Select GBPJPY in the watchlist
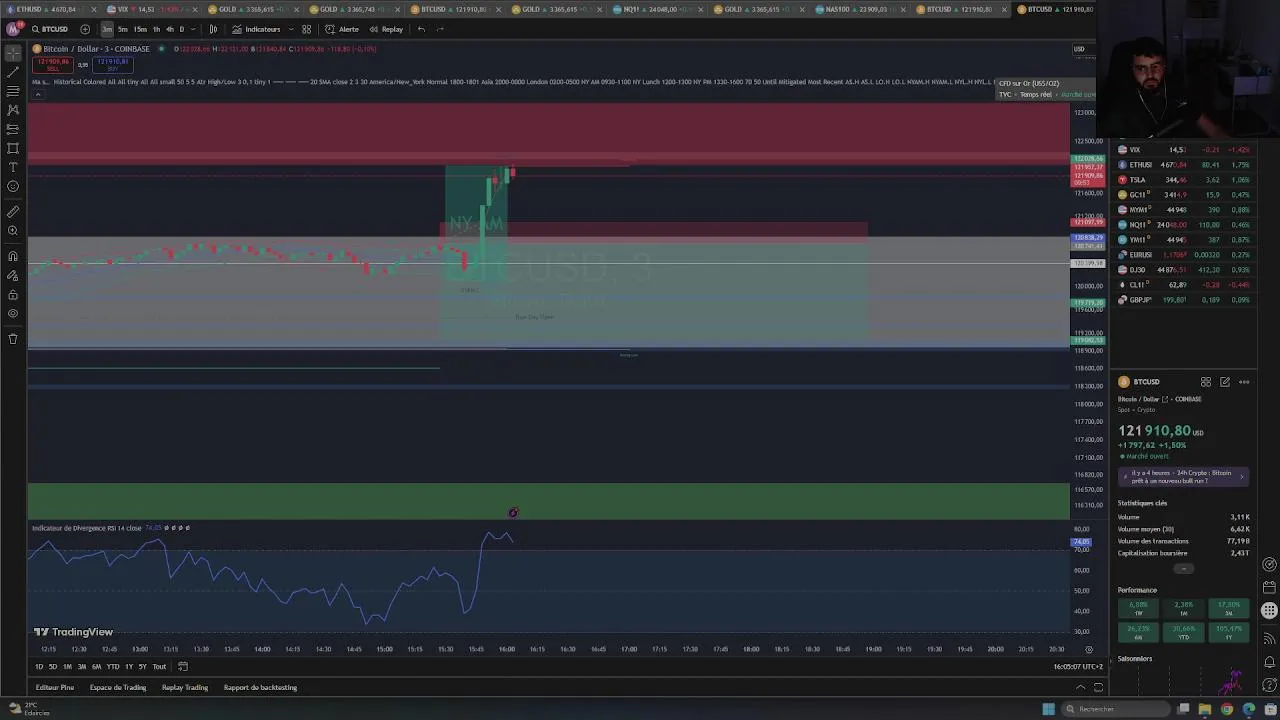1280x720 pixels. tap(1184, 300)
